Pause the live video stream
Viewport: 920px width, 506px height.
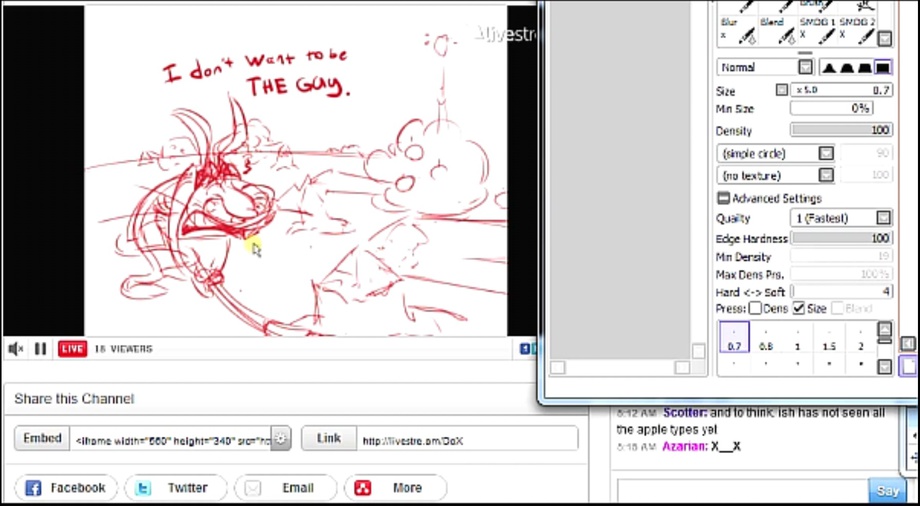pos(41,349)
